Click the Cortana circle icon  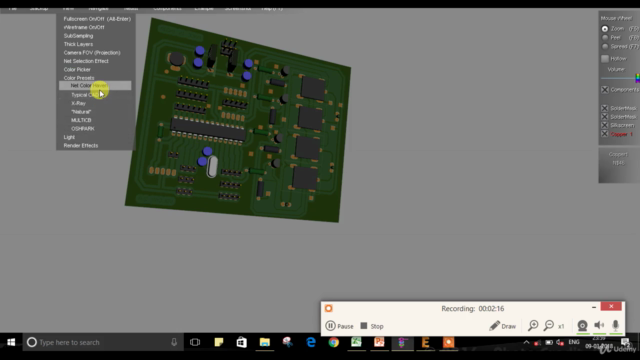click(31, 342)
